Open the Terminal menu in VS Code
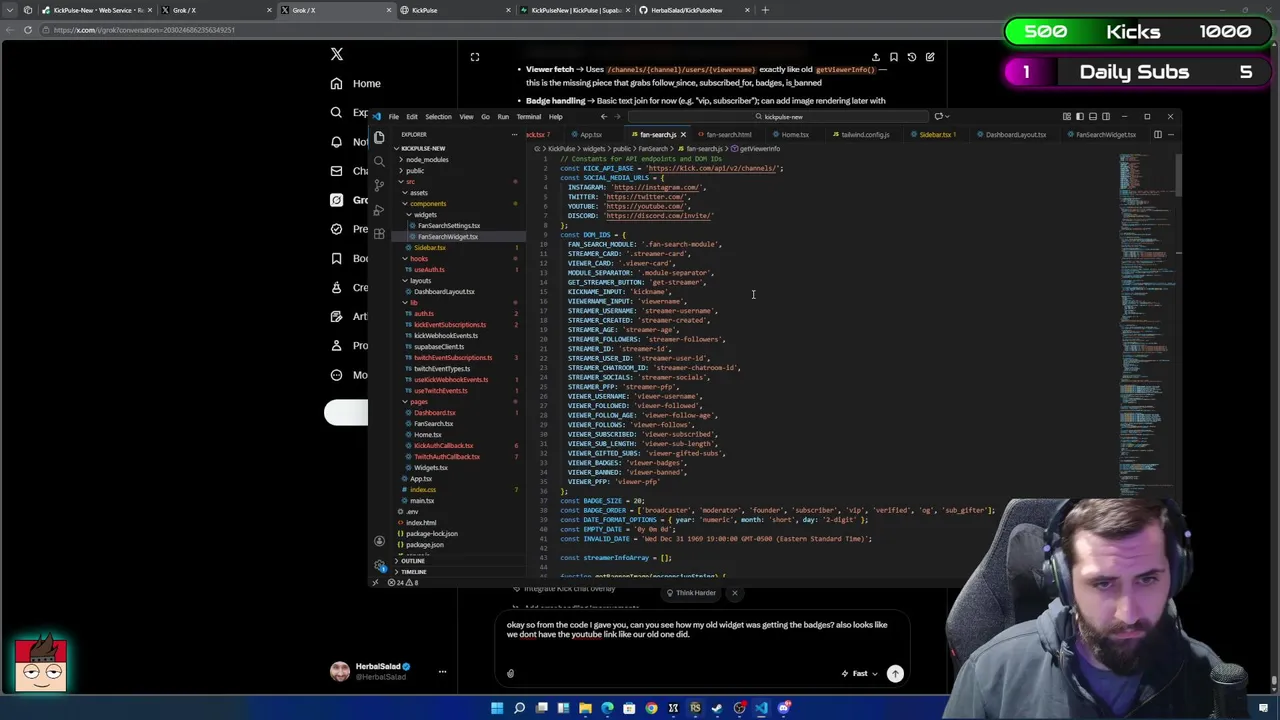Viewport: 1280px width, 720px height. coord(528,116)
